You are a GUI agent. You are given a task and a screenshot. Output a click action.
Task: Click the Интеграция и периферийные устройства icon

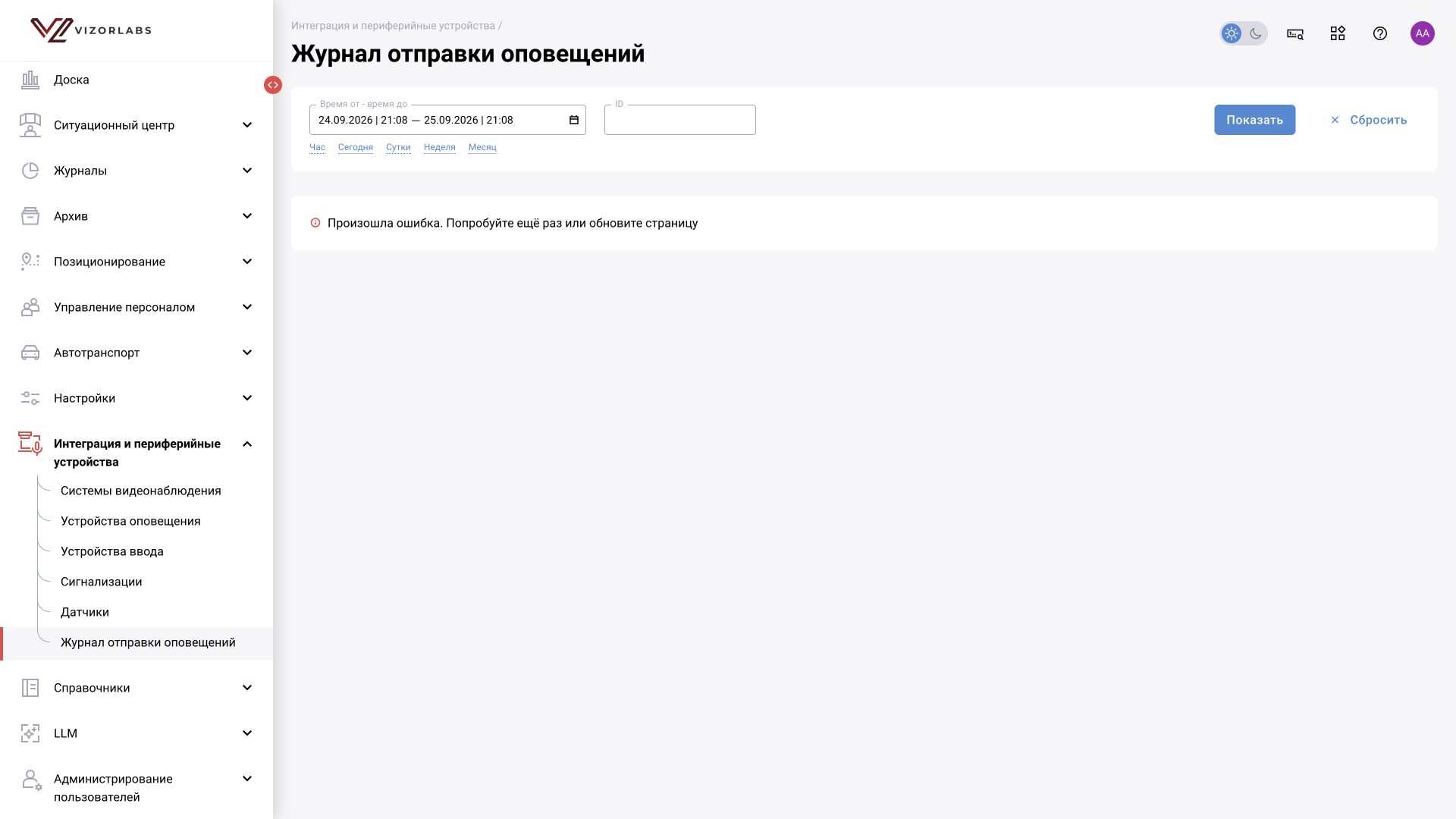30,444
